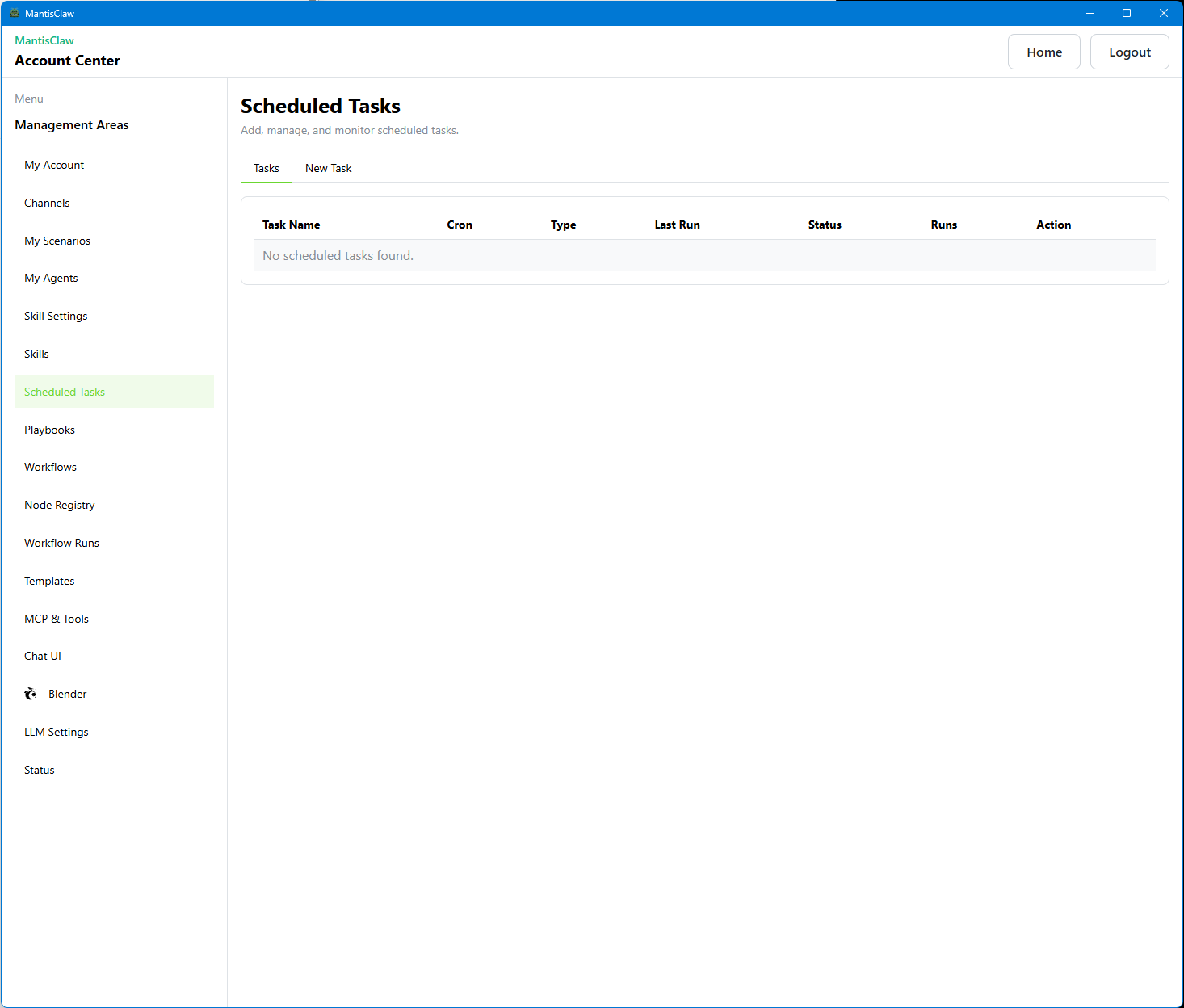Click the MantisClaw app icon in title bar

tap(15, 13)
